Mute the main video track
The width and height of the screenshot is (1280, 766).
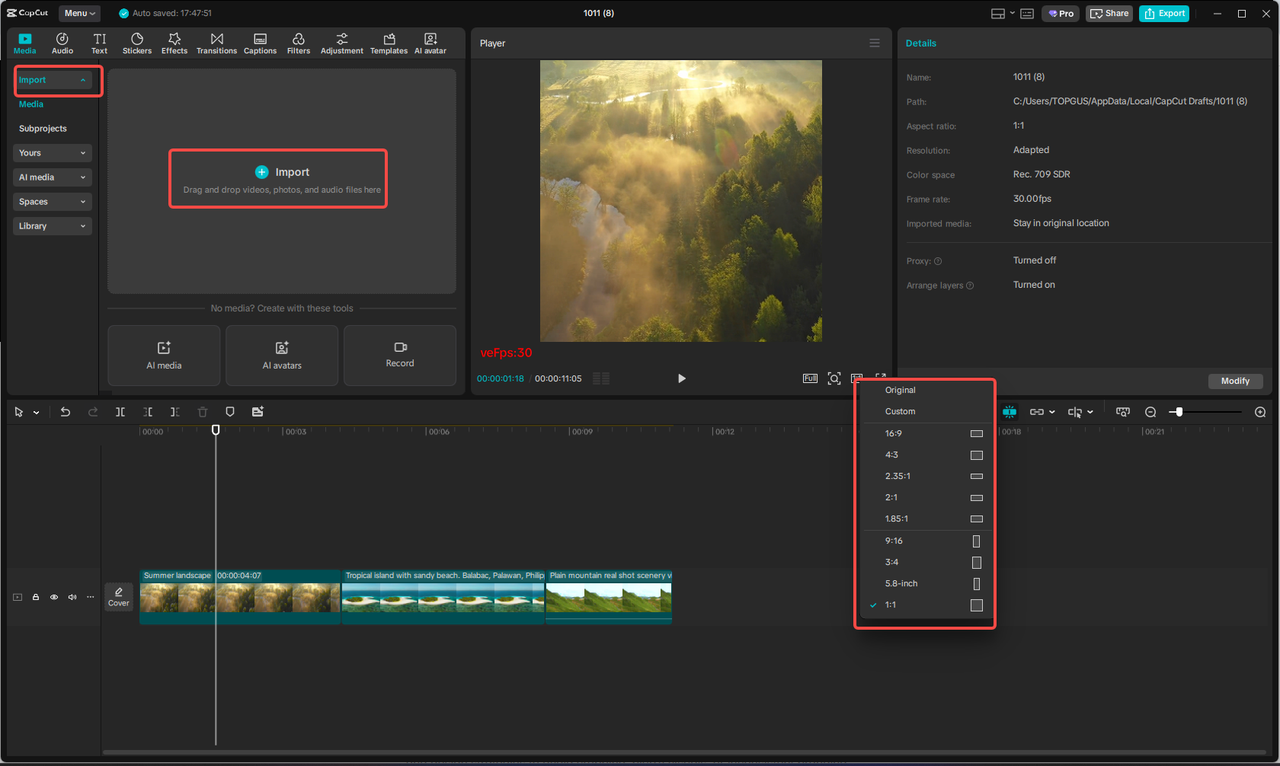[71, 597]
